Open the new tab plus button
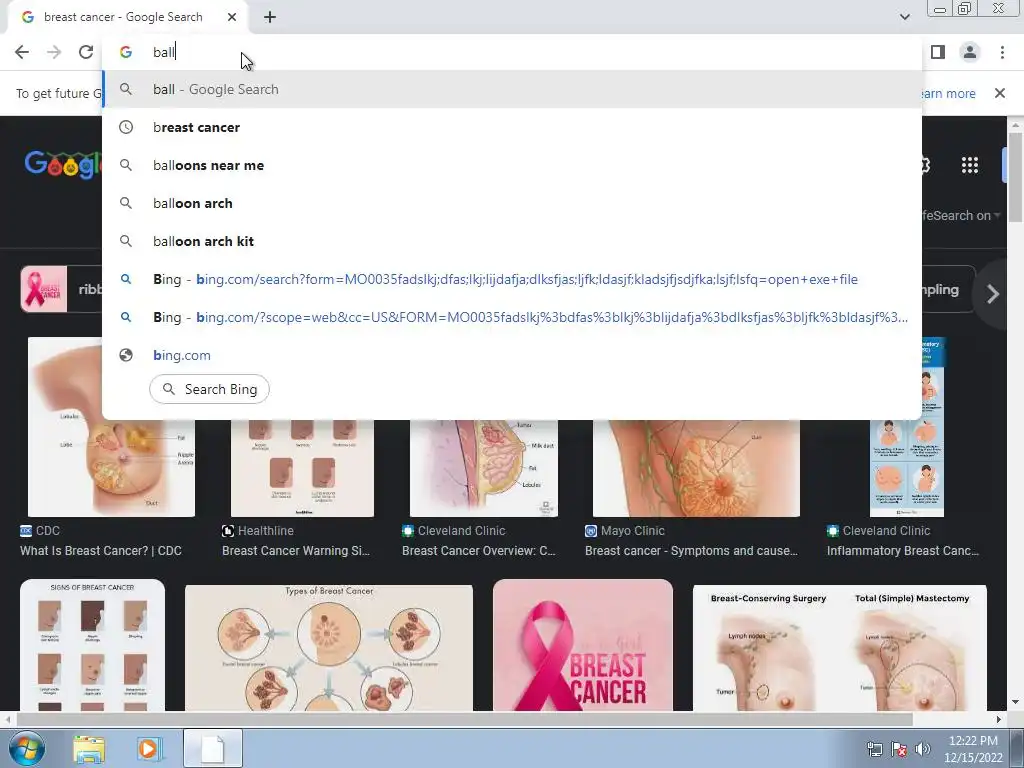The image size is (1024, 768). tap(270, 17)
